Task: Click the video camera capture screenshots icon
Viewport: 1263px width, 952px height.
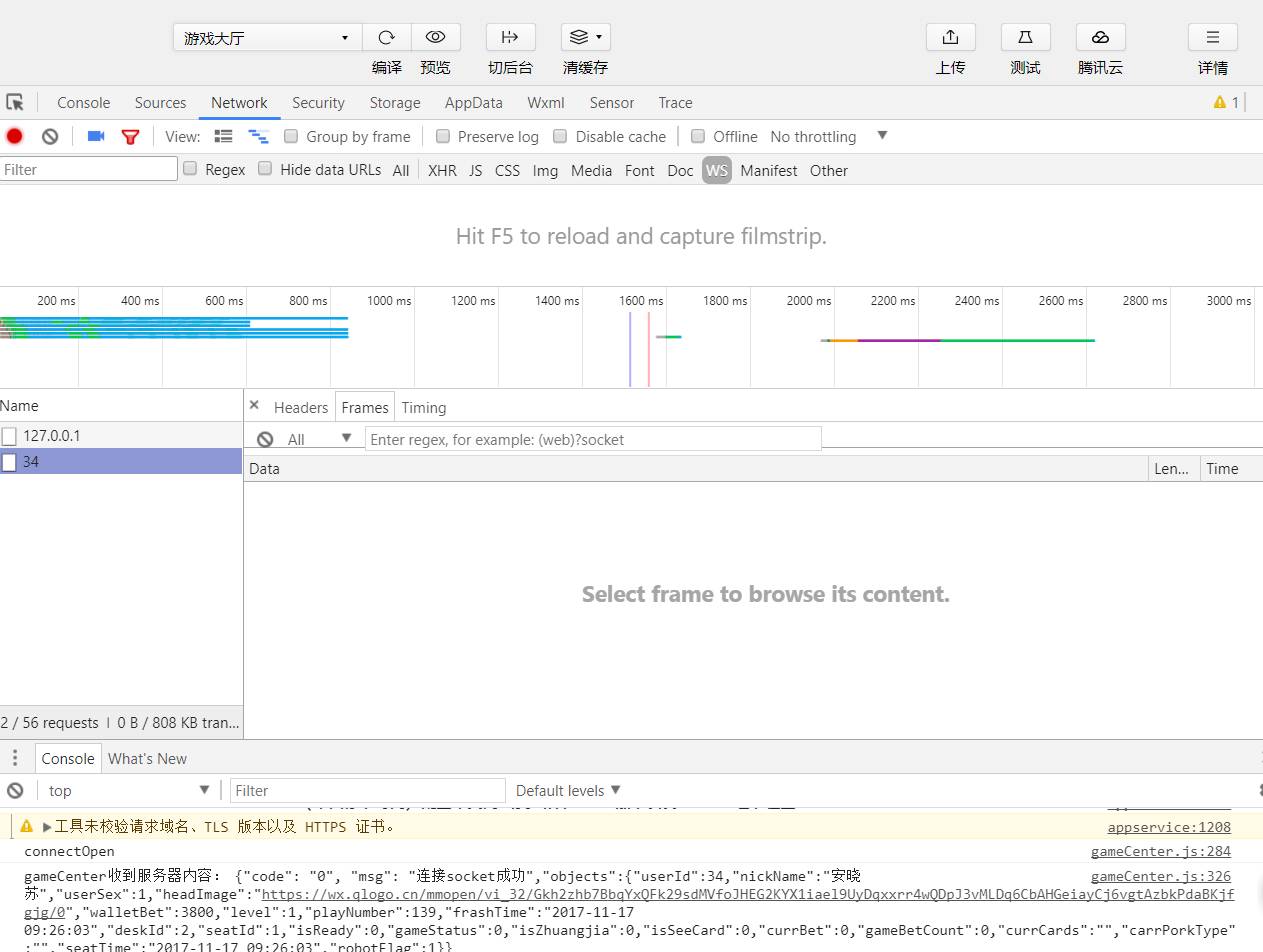Action: pos(96,137)
